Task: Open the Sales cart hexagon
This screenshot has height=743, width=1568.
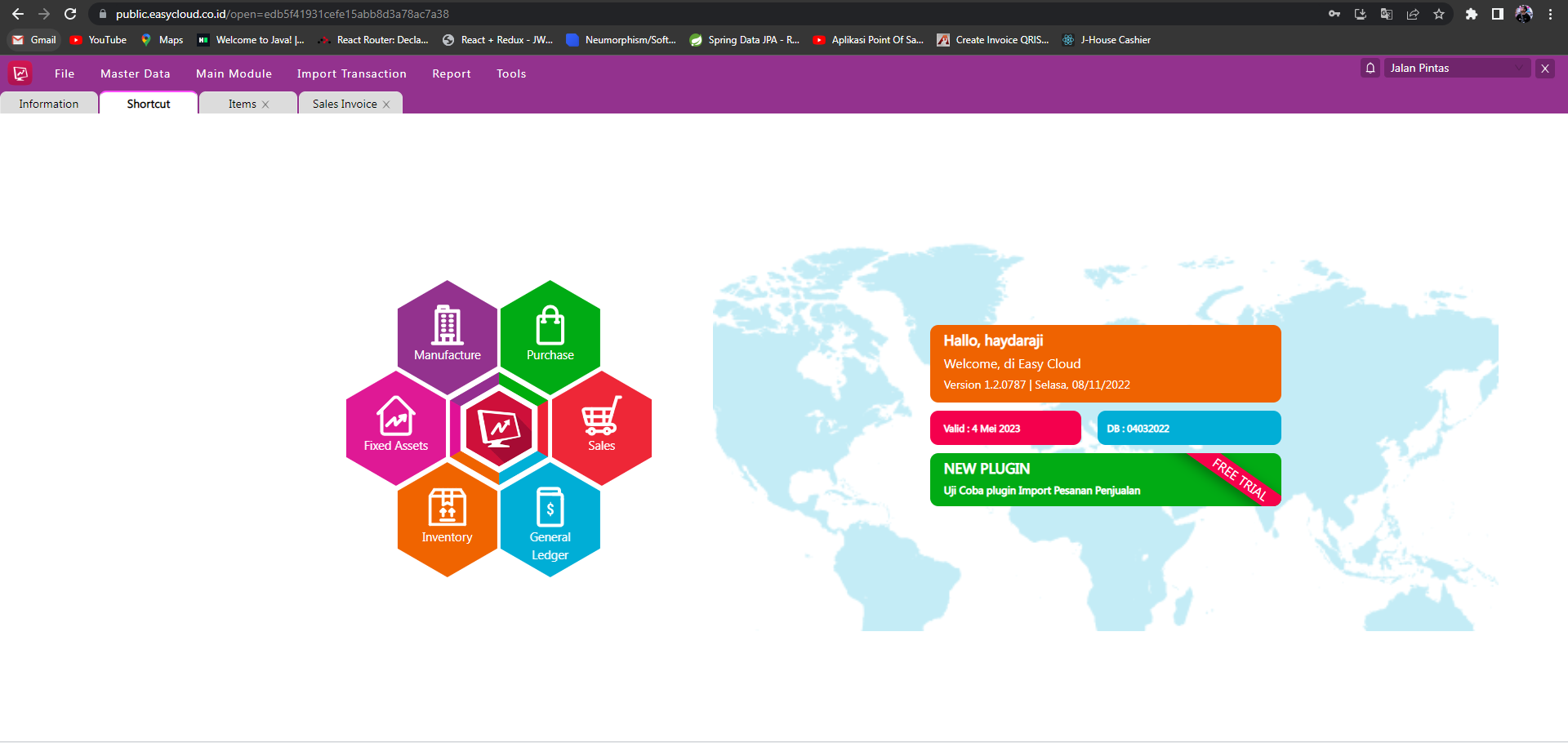Action: click(x=601, y=426)
